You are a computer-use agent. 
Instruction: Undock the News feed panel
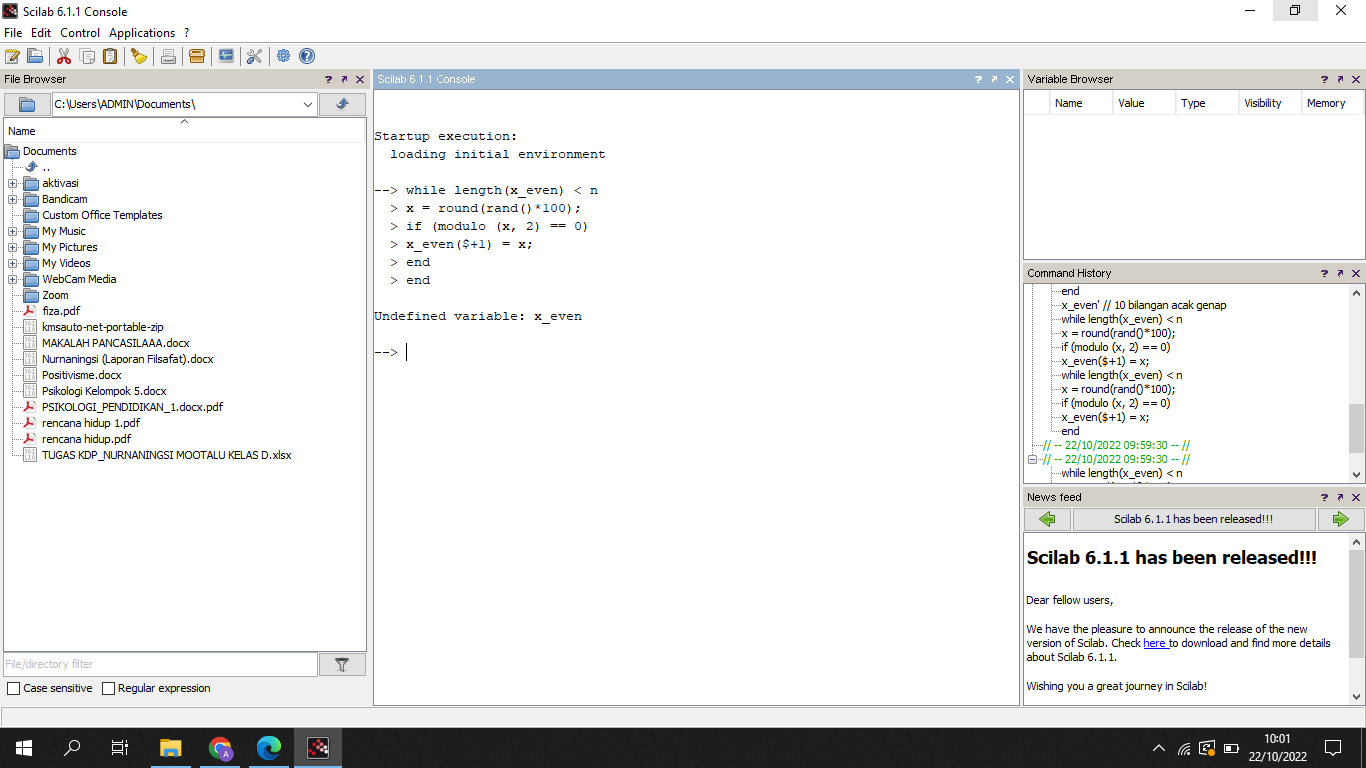pyautogui.click(x=1340, y=497)
